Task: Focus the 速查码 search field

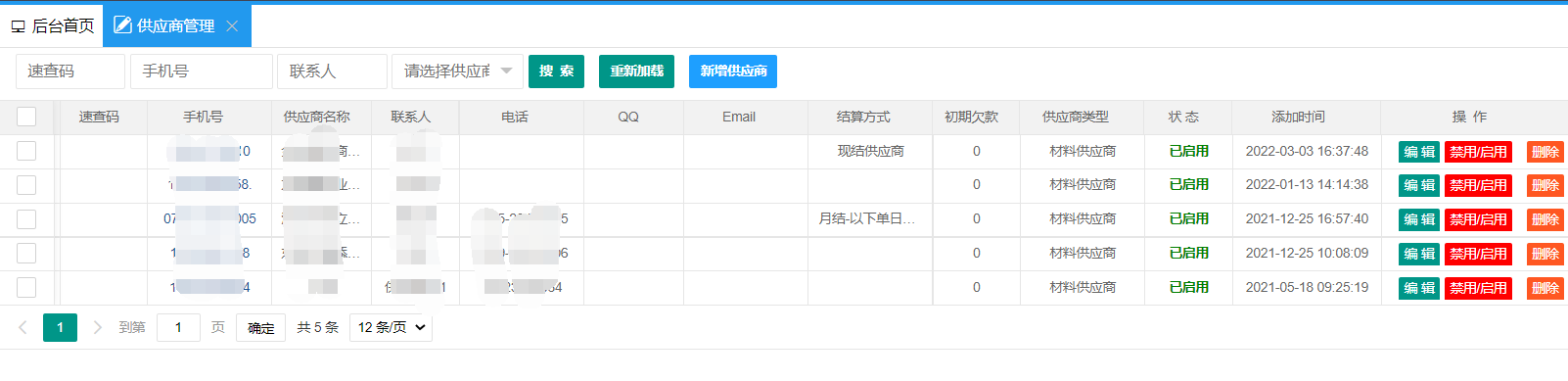Action: tap(70, 71)
